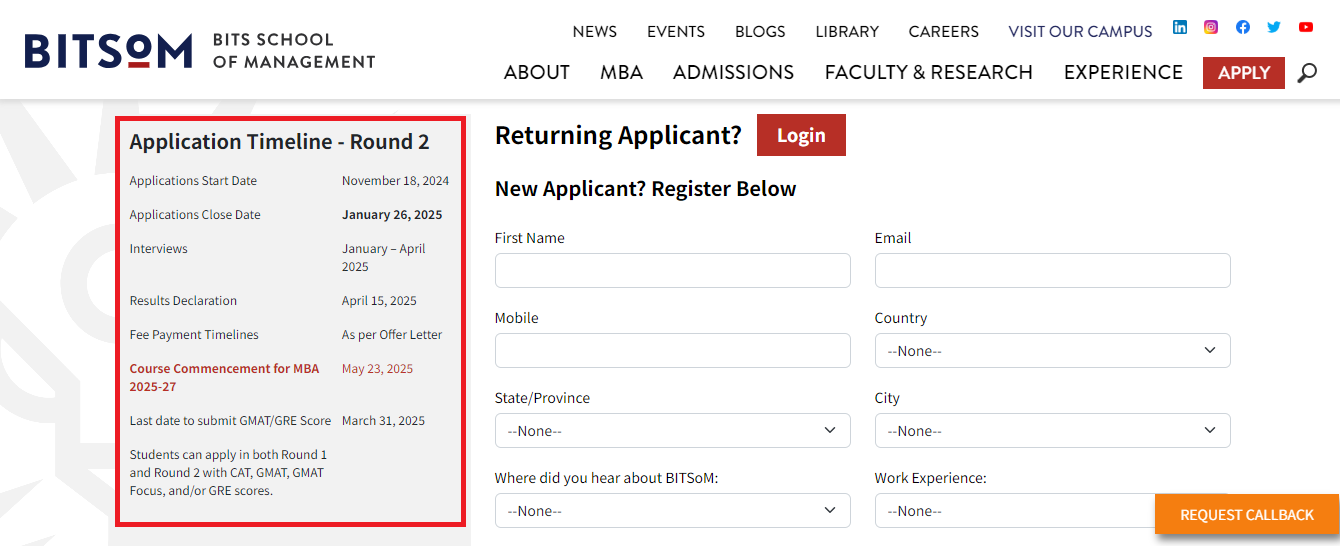
Task: Expand the City dropdown
Action: [1053, 431]
